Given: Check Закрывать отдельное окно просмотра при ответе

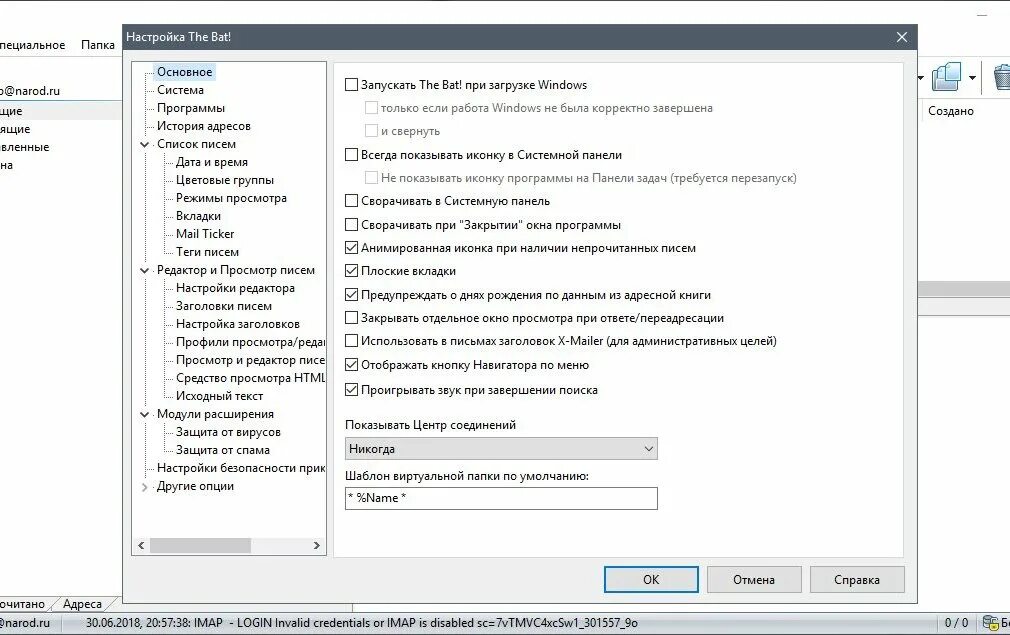Looking at the screenshot, I should [x=351, y=318].
